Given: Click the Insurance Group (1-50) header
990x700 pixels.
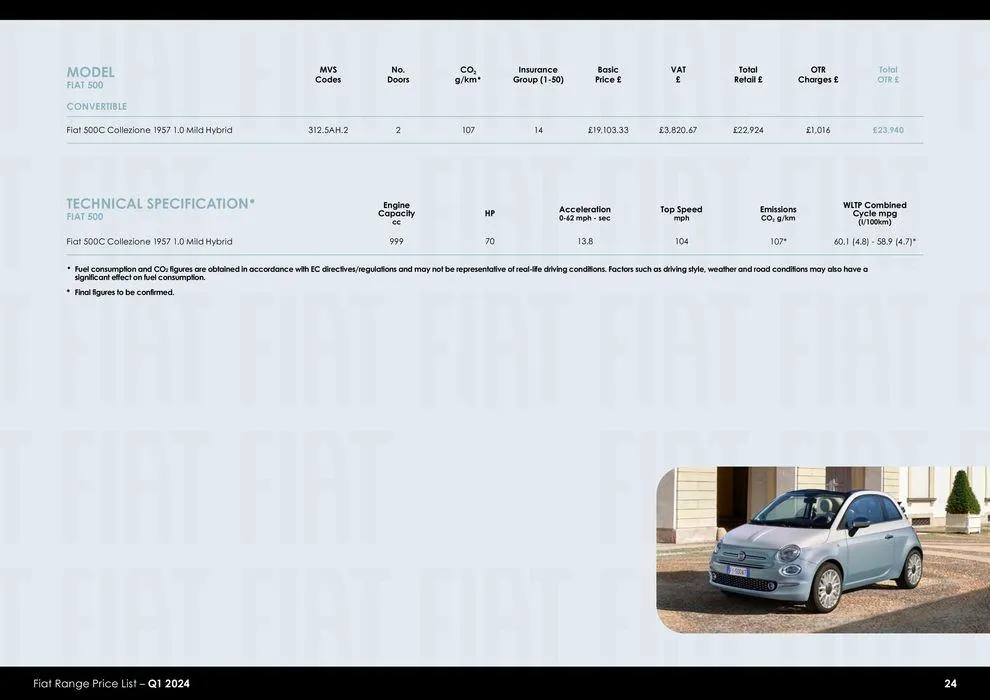Looking at the screenshot, I should (x=537, y=73).
